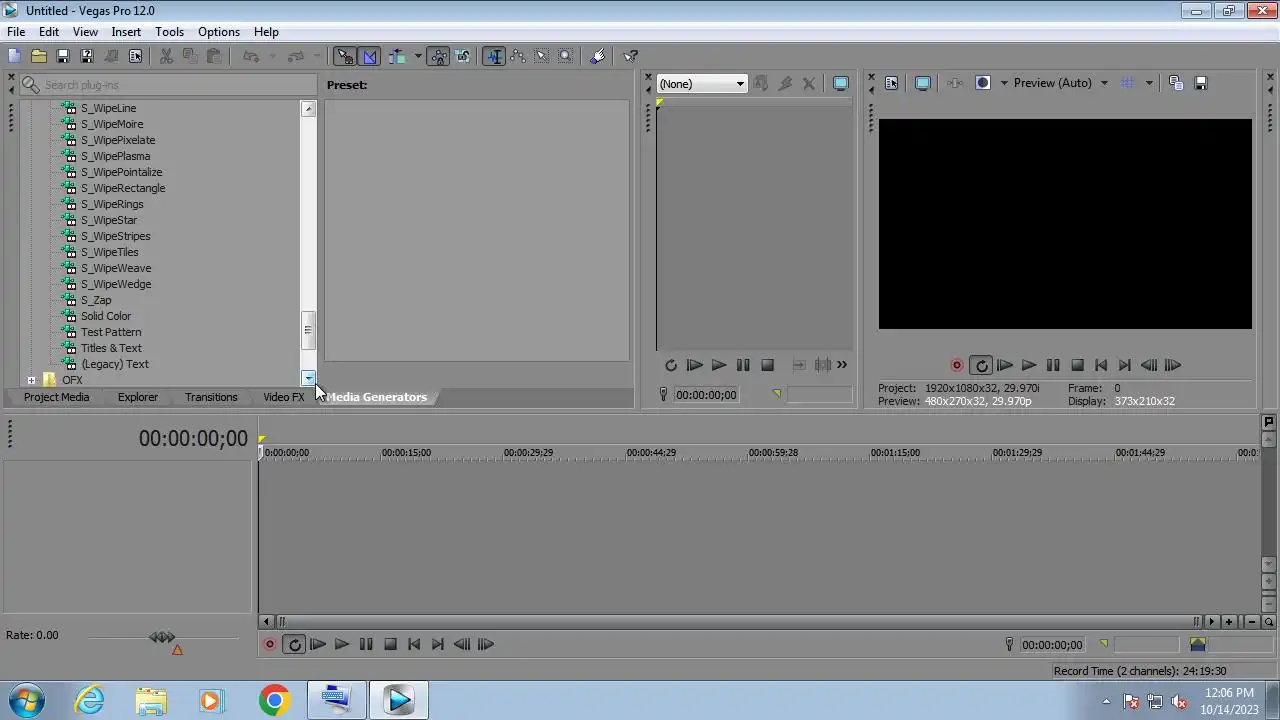Open Project Video Properties in preview window

[x=892, y=83]
